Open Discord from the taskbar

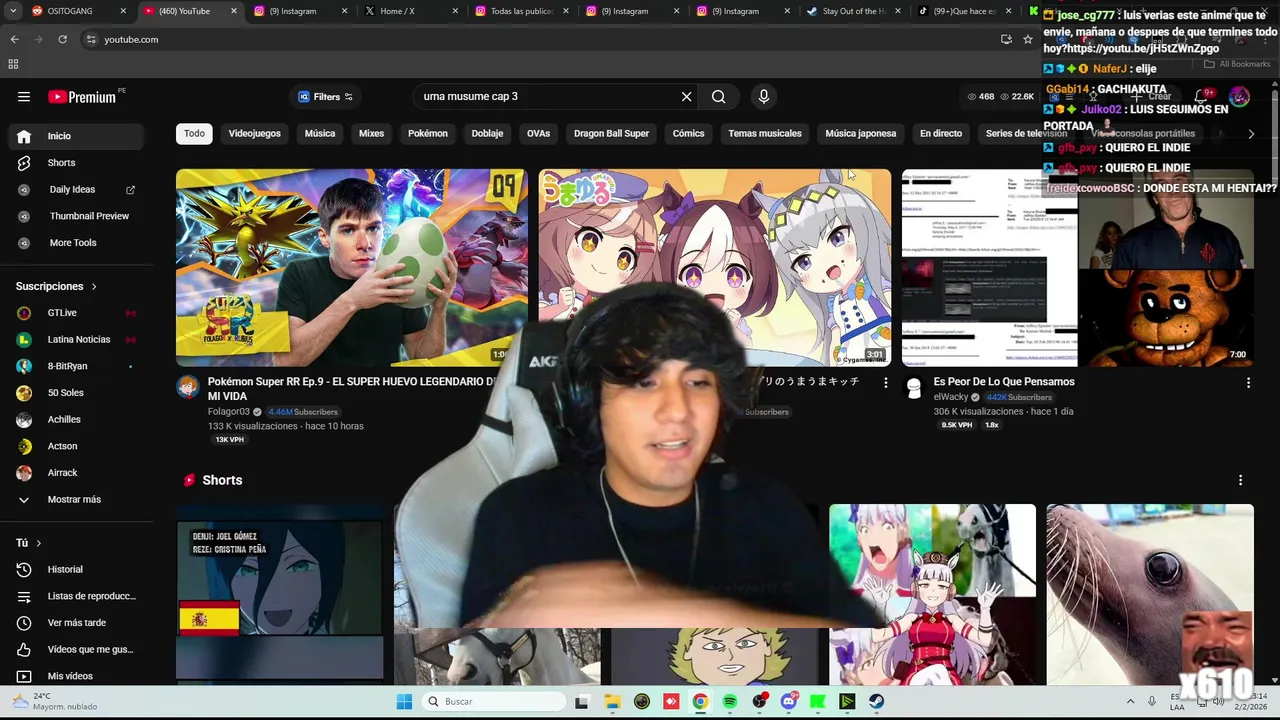pos(789,702)
